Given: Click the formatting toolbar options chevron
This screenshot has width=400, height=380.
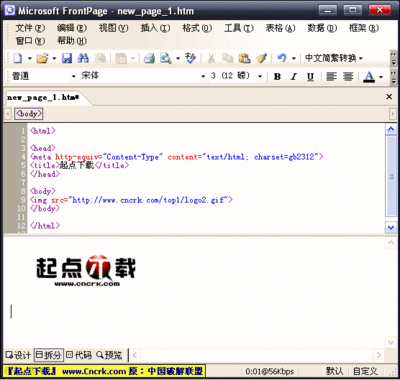Looking at the screenshot, I should pos(393,77).
